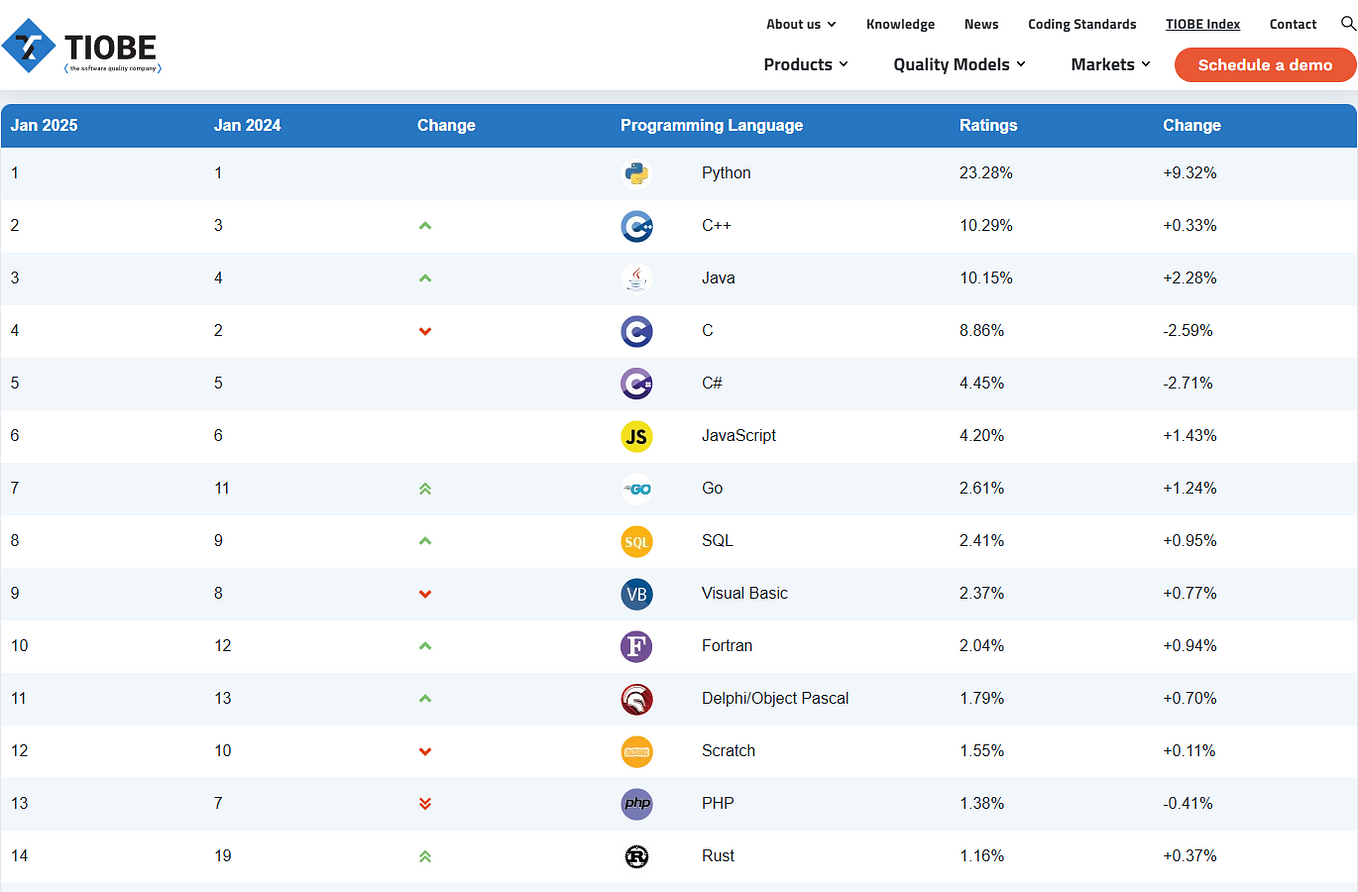Click the +1.43% change for JavaScript
This screenshot has height=892, width=1358.
click(1190, 436)
